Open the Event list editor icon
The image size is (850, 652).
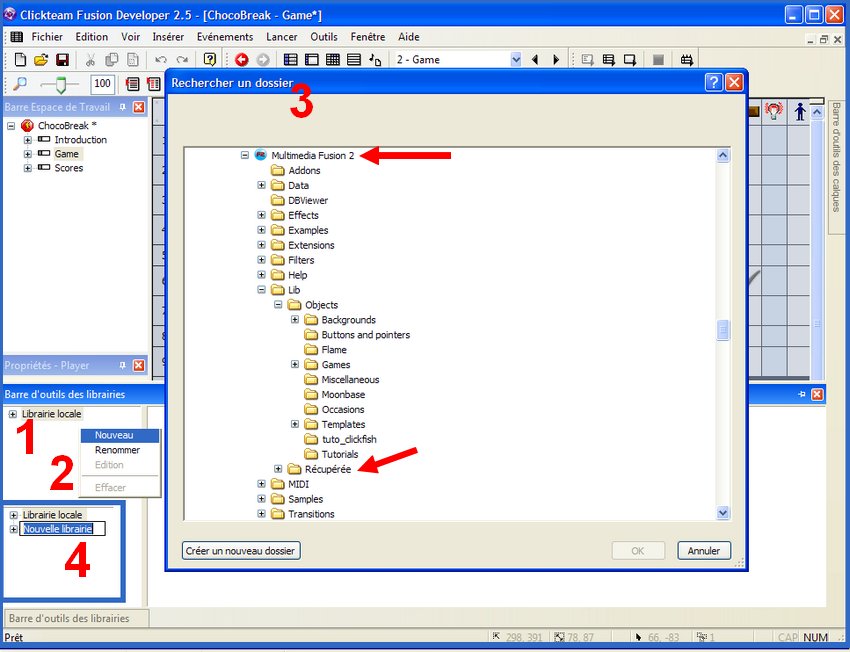tap(354, 60)
